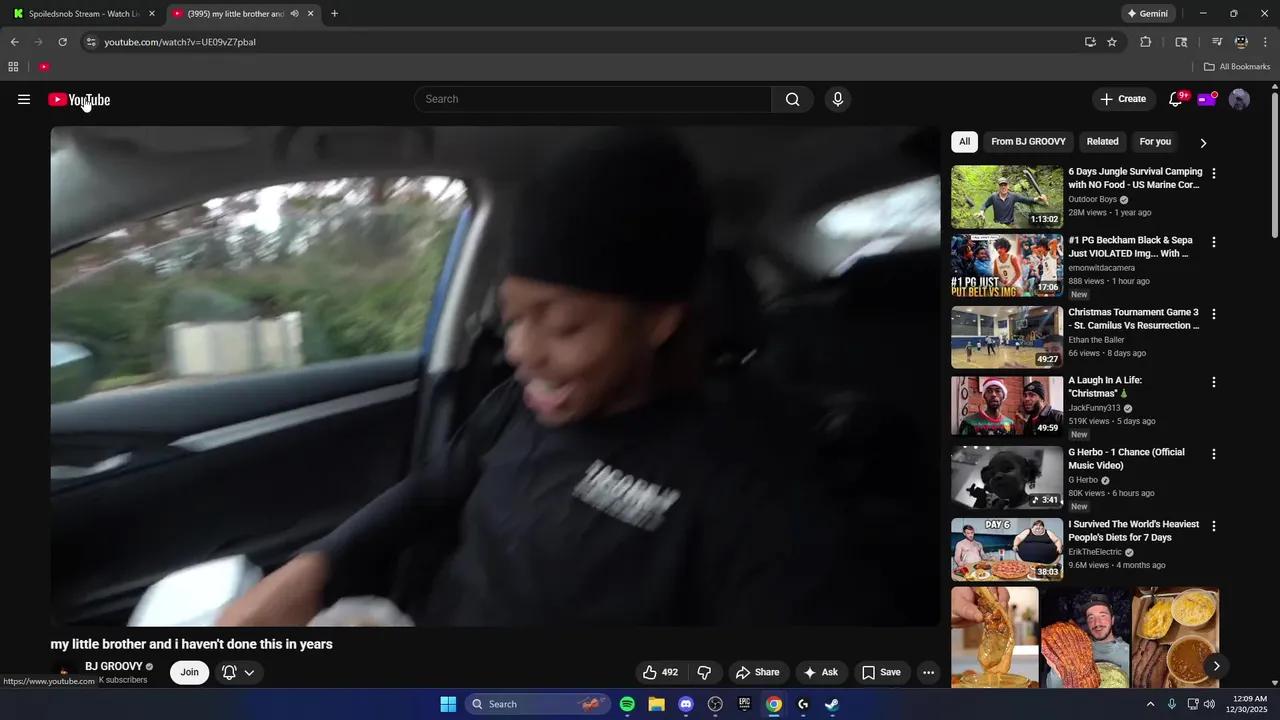Screen dimensions: 1280x720
Task: Open the 6 Days Jungle Survival thumbnail
Action: [1006, 196]
